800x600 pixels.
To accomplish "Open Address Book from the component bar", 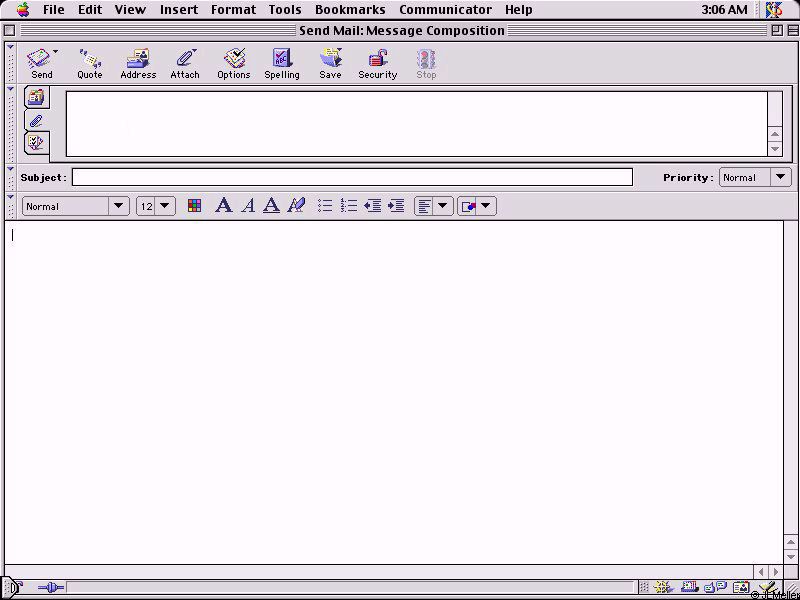I will pos(741,588).
